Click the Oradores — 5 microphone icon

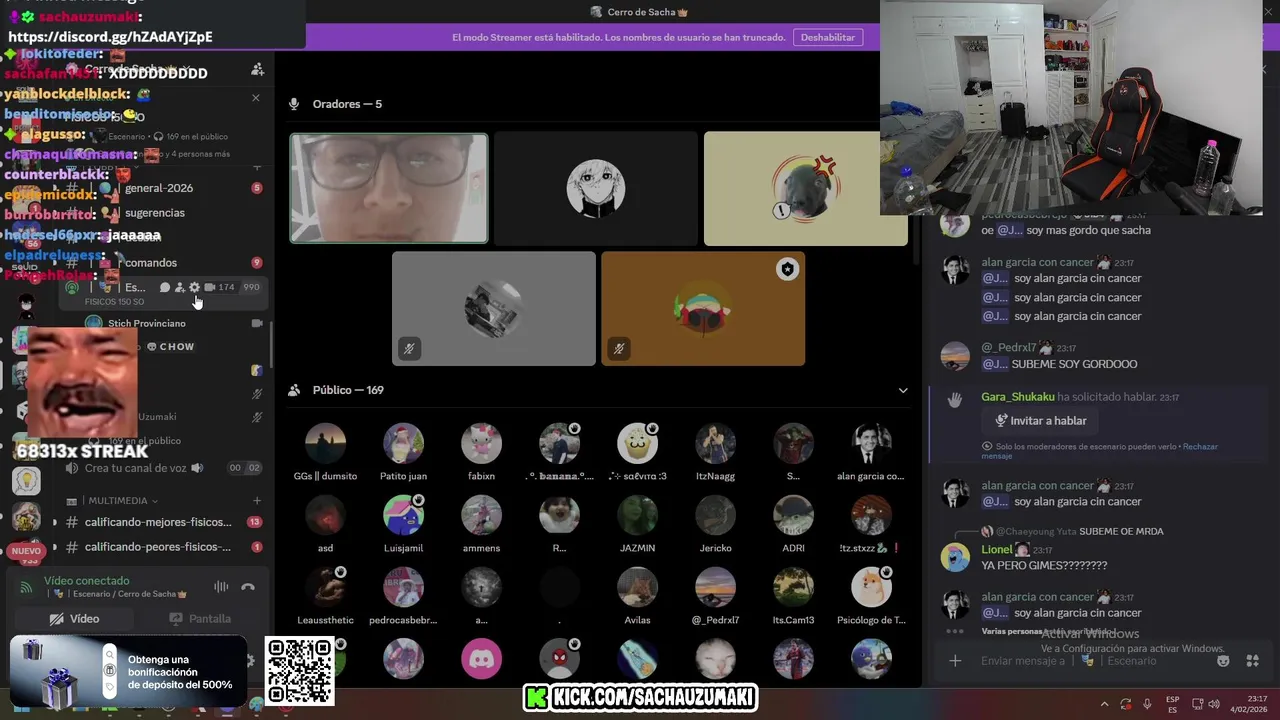[x=294, y=104]
